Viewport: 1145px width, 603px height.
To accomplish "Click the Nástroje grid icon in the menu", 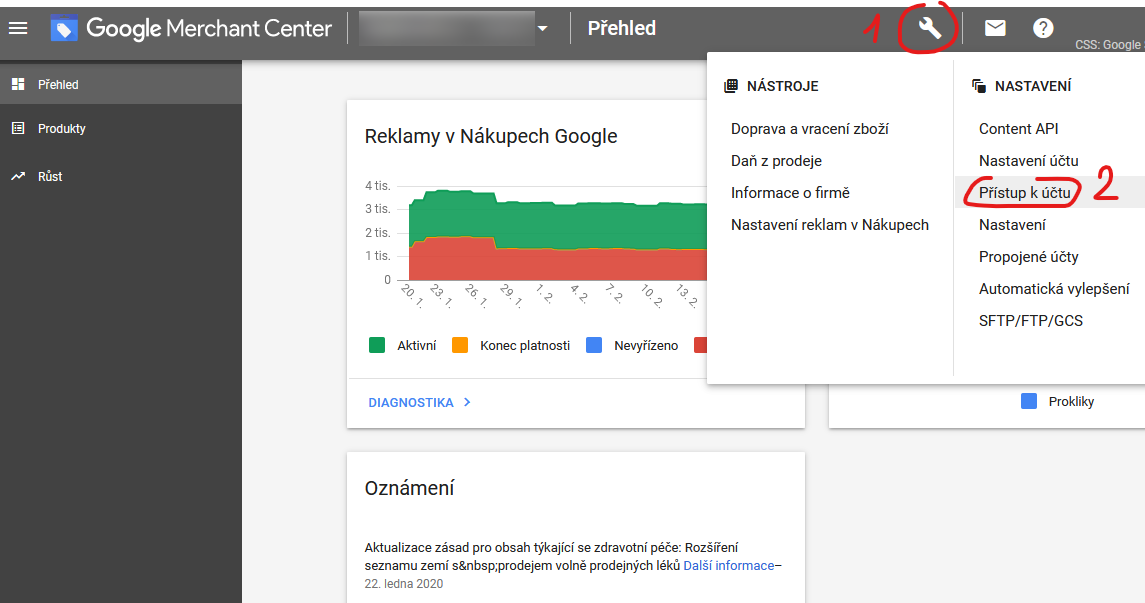I will (730, 86).
